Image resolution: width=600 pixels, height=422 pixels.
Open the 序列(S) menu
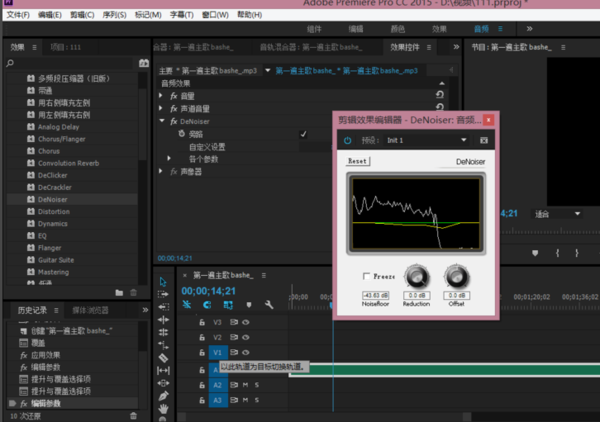[x=114, y=15]
